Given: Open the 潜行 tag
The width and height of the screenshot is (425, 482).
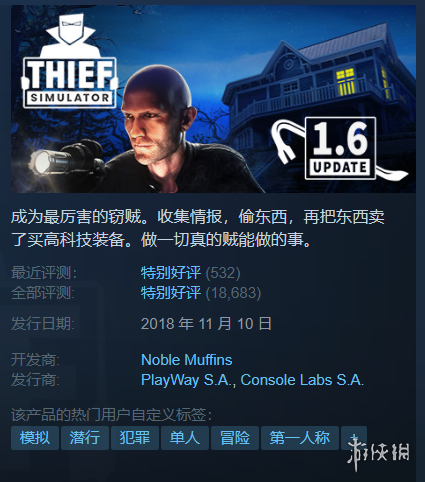Looking at the screenshot, I should pos(85,438).
